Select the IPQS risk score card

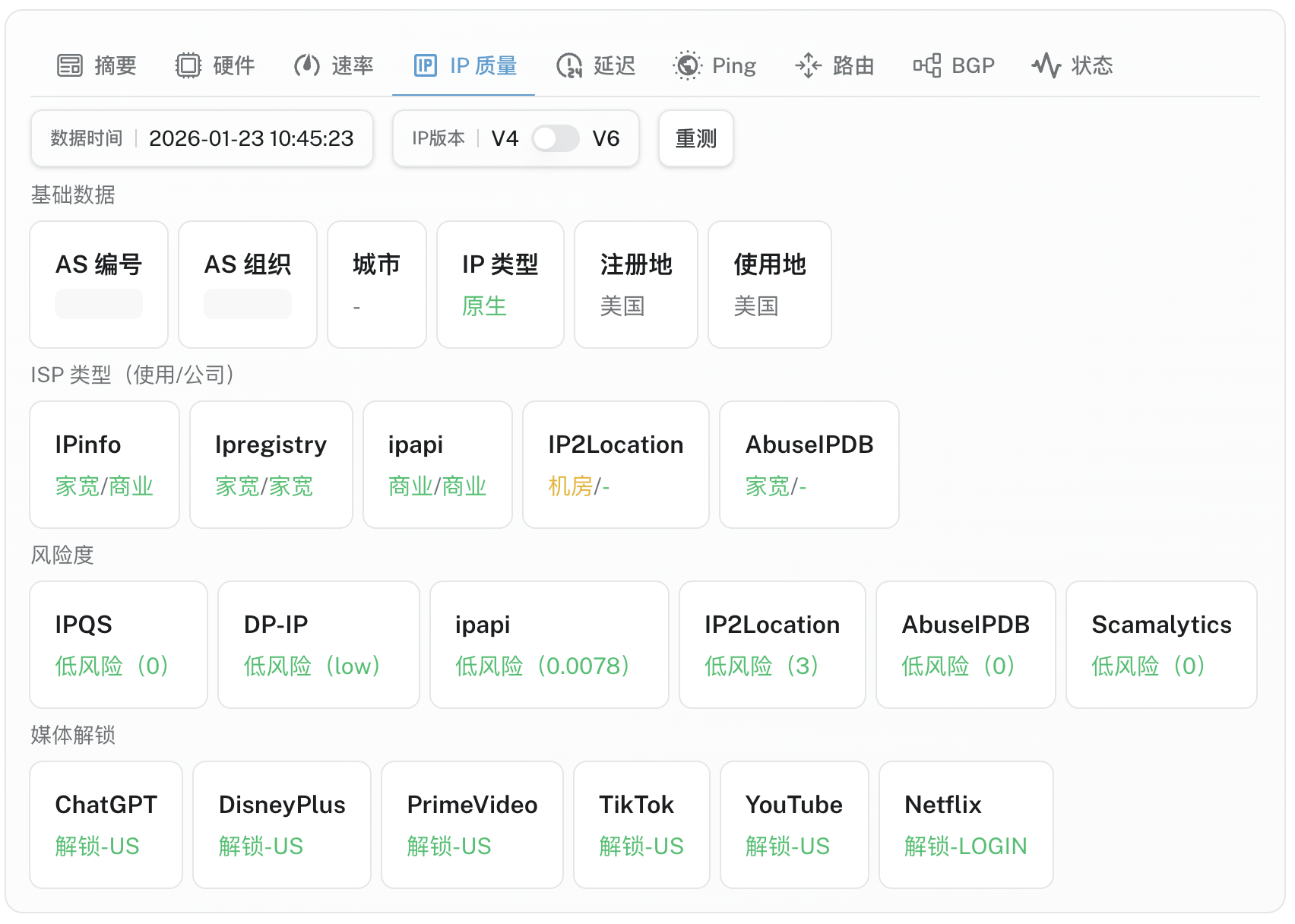(x=119, y=644)
